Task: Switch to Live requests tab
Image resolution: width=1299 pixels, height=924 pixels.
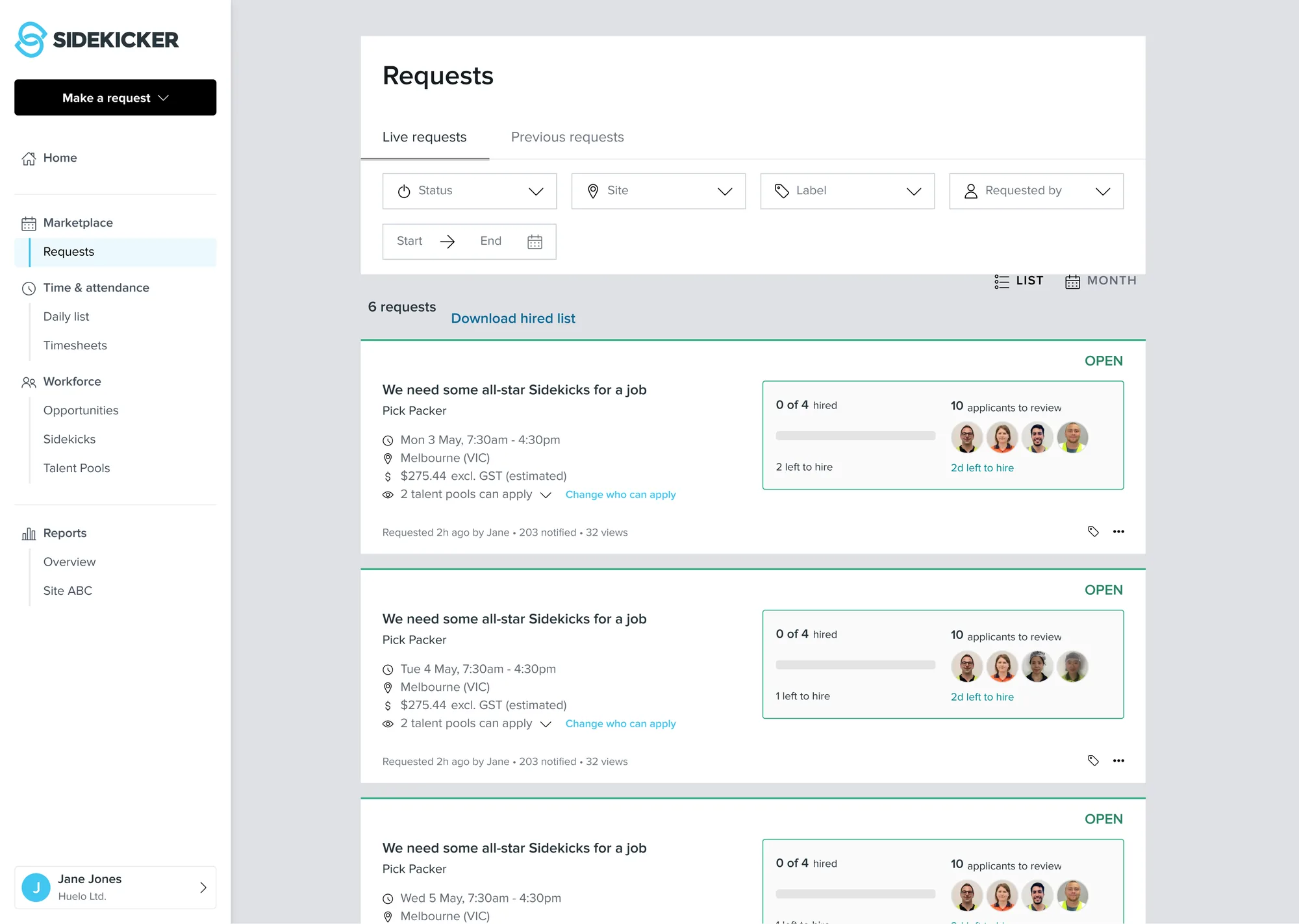Action: (x=425, y=137)
